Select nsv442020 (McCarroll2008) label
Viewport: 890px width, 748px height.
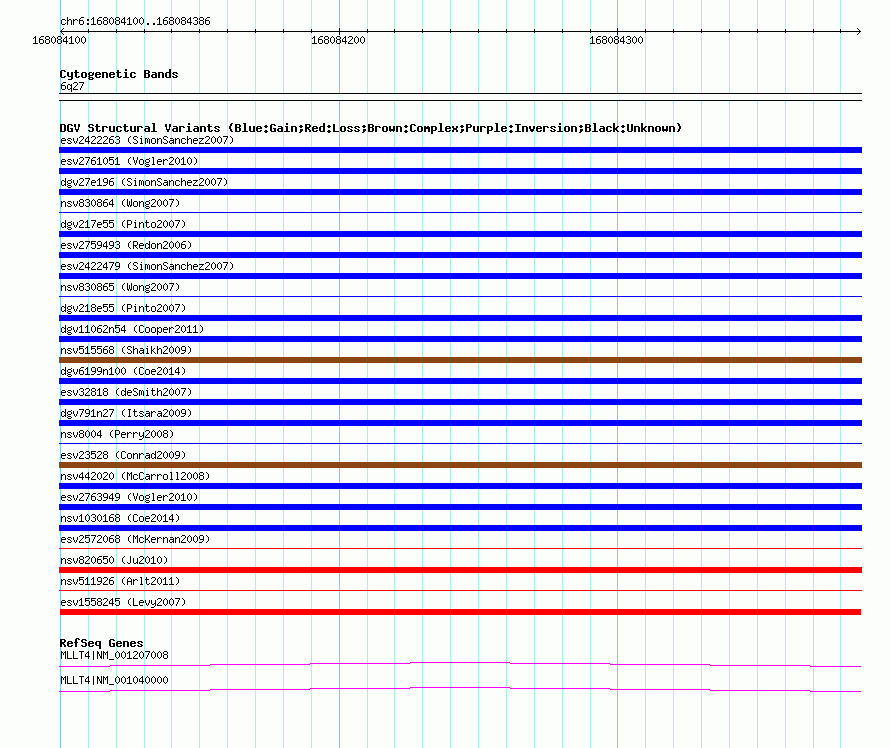pos(135,476)
